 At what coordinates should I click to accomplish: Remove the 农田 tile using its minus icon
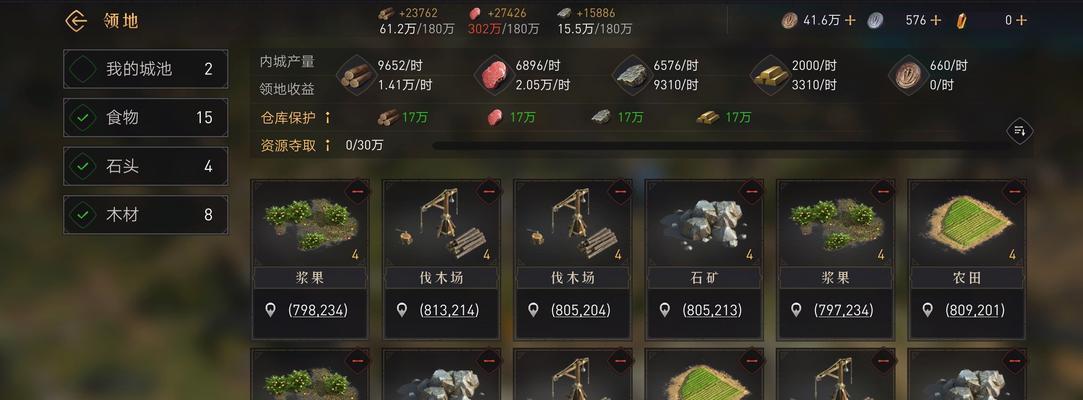click(1014, 191)
